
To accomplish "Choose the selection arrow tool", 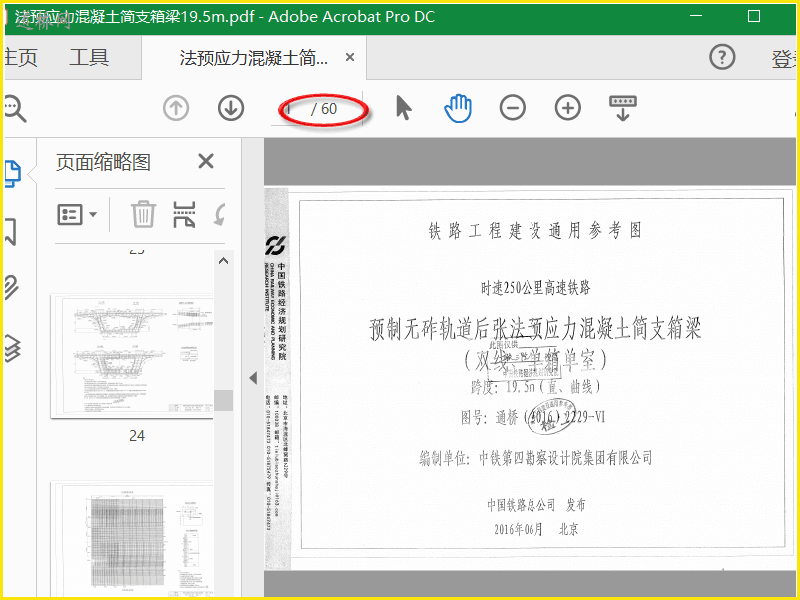I will pos(404,108).
